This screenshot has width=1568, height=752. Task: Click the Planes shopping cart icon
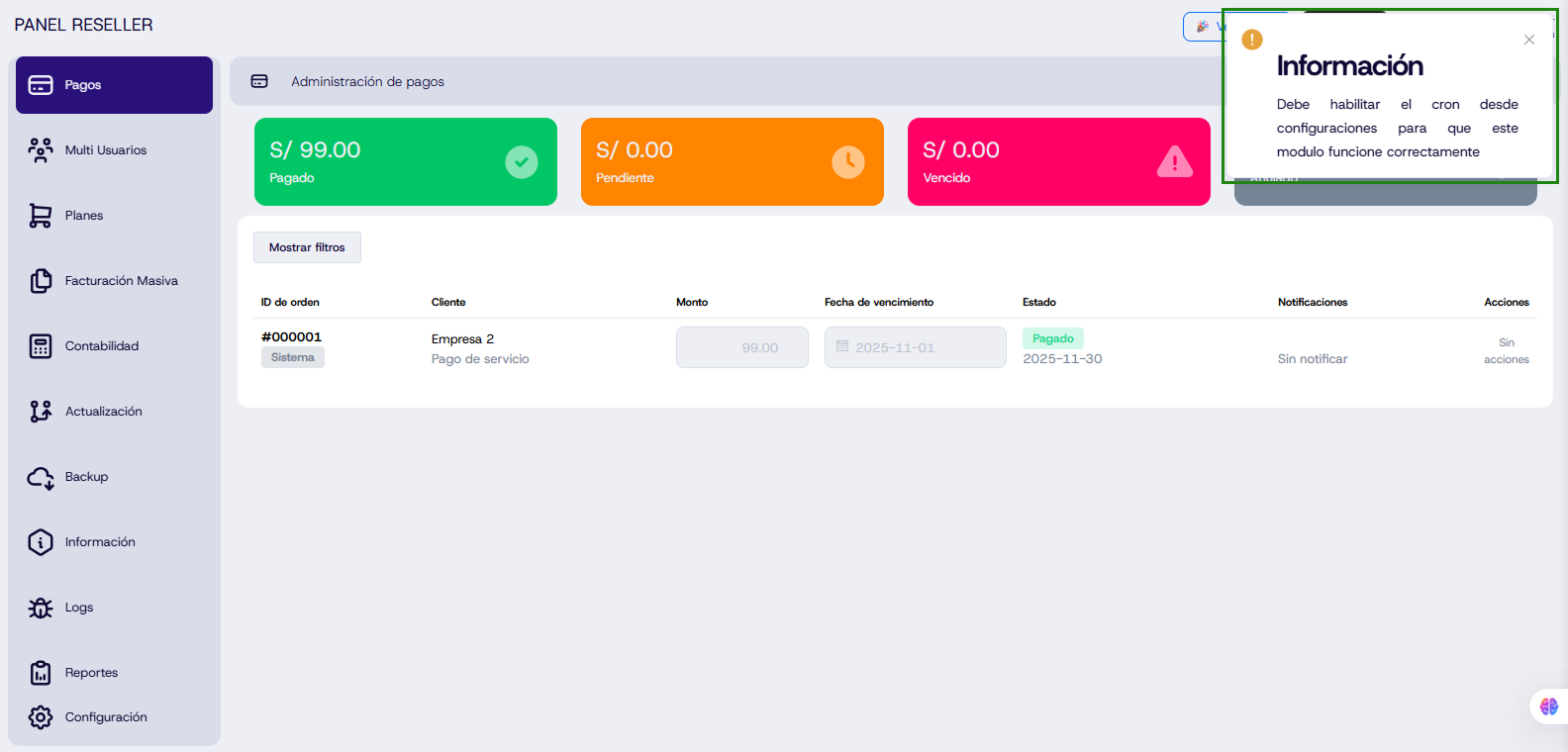coord(41,216)
